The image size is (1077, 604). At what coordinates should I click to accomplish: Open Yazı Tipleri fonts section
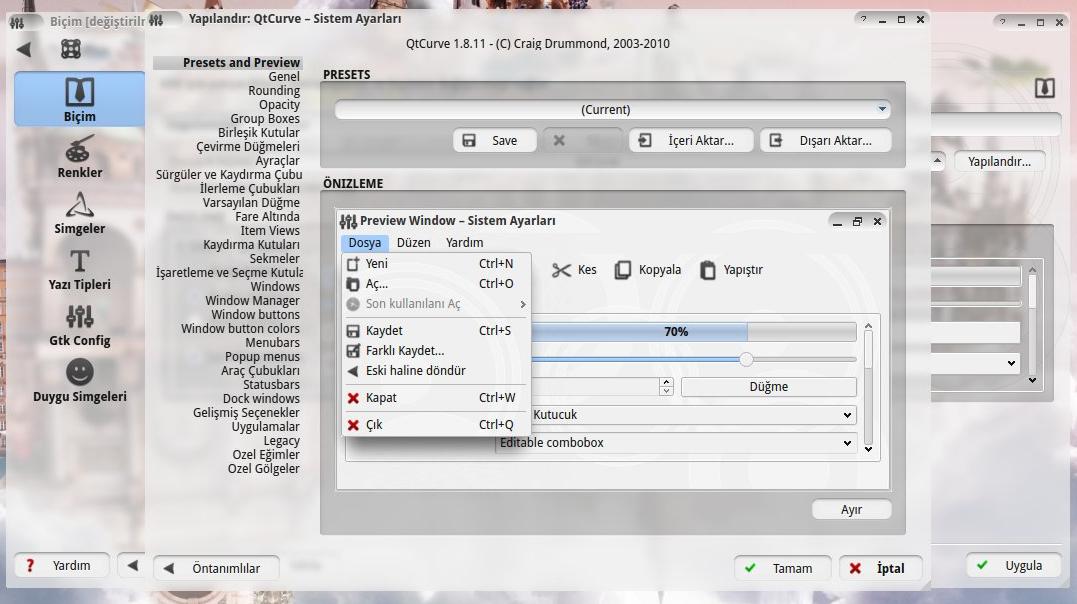click(x=80, y=269)
